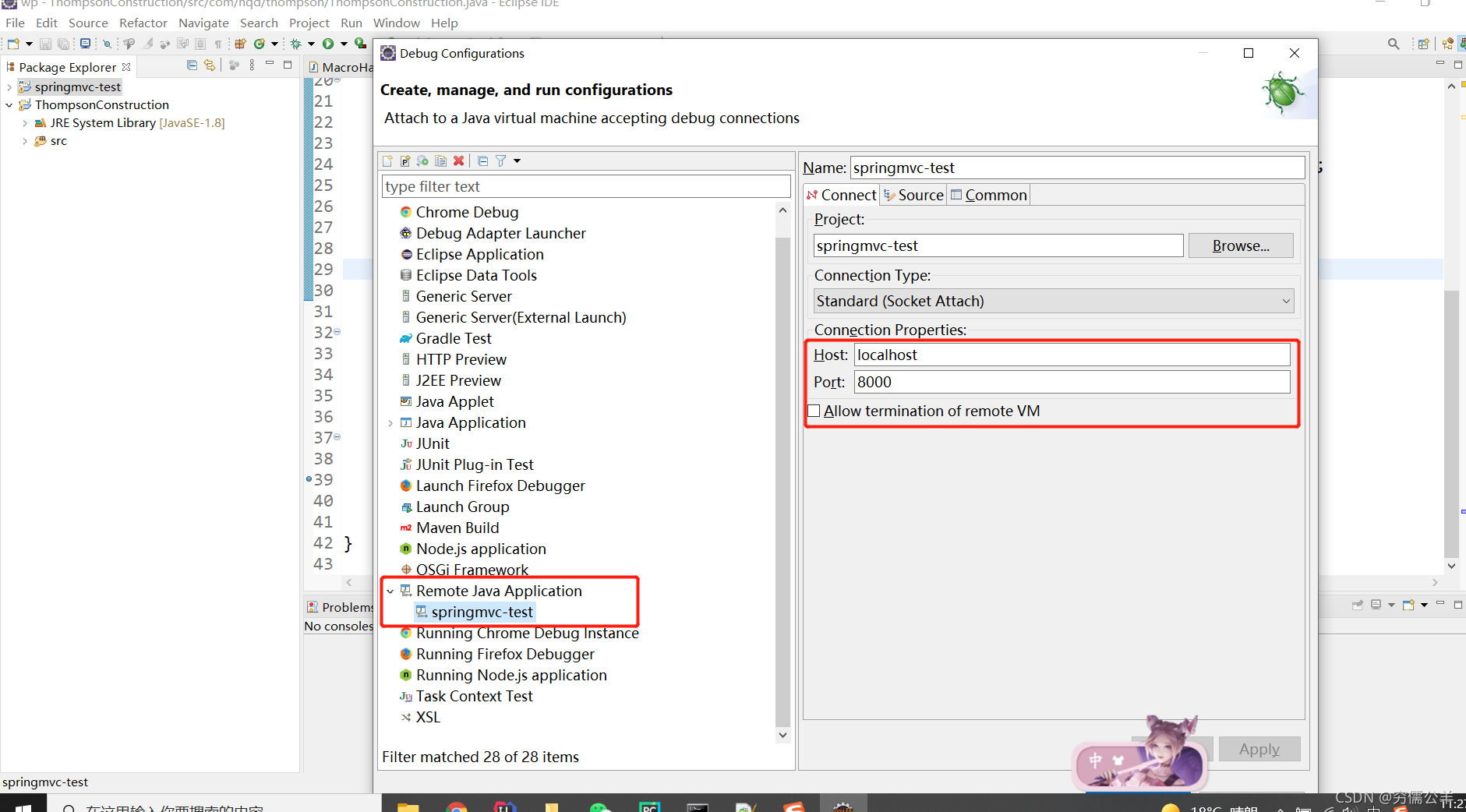The image size is (1466, 812).
Task: Click the search magnifier icon in main toolbar
Action: 1394,44
